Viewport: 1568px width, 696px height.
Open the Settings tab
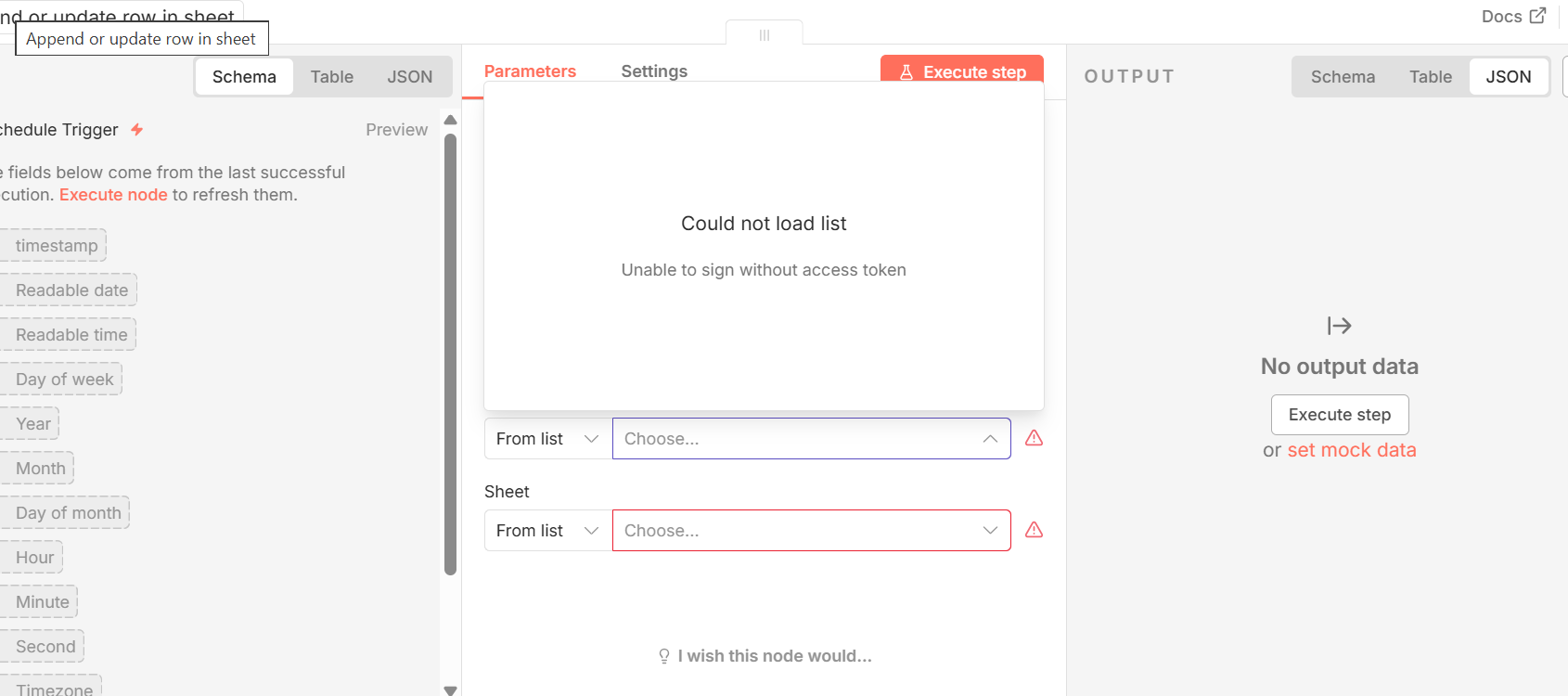[x=654, y=71]
